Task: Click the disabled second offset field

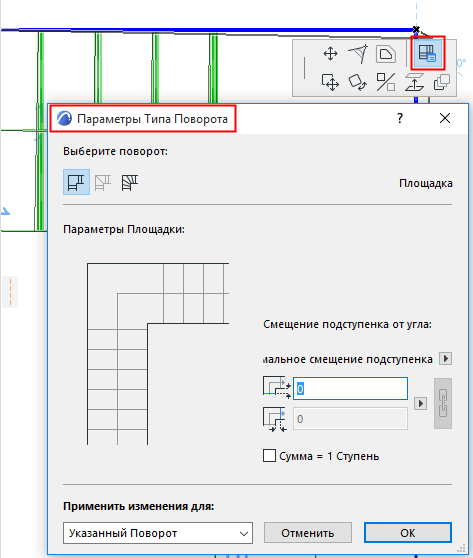Action: pos(350,419)
